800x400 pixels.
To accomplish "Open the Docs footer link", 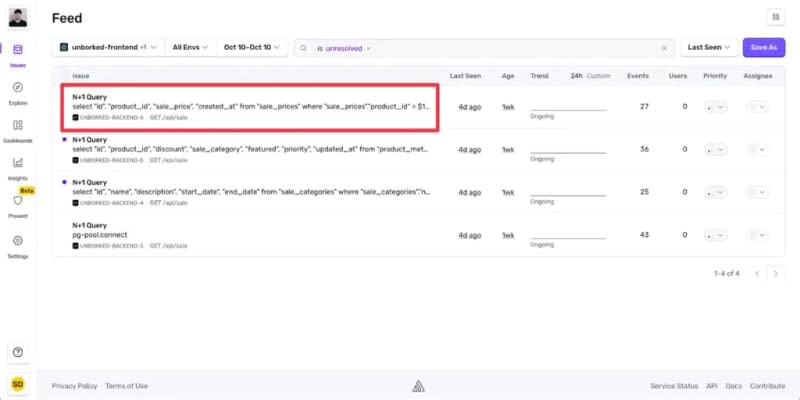I will tap(734, 386).
